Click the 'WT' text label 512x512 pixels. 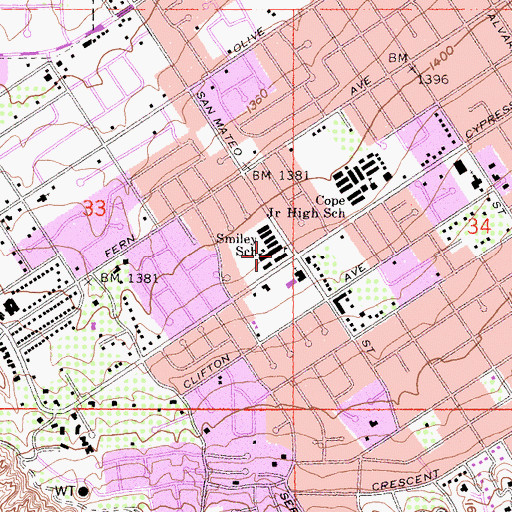[66, 491]
